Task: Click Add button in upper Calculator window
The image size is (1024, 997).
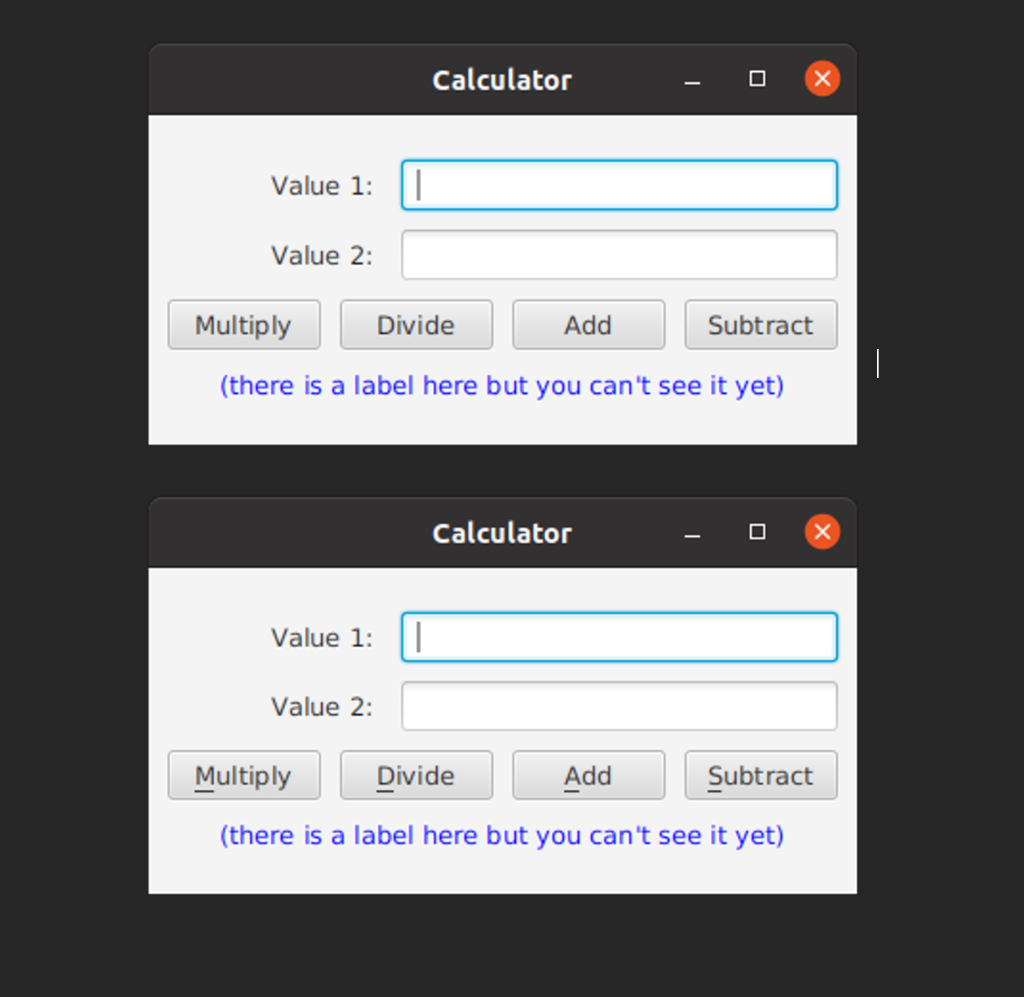Action: tap(588, 324)
